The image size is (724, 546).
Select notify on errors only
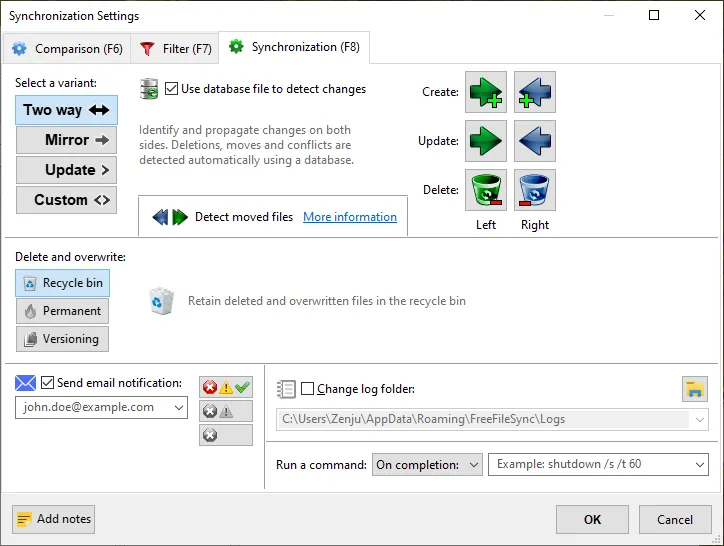click(x=225, y=435)
